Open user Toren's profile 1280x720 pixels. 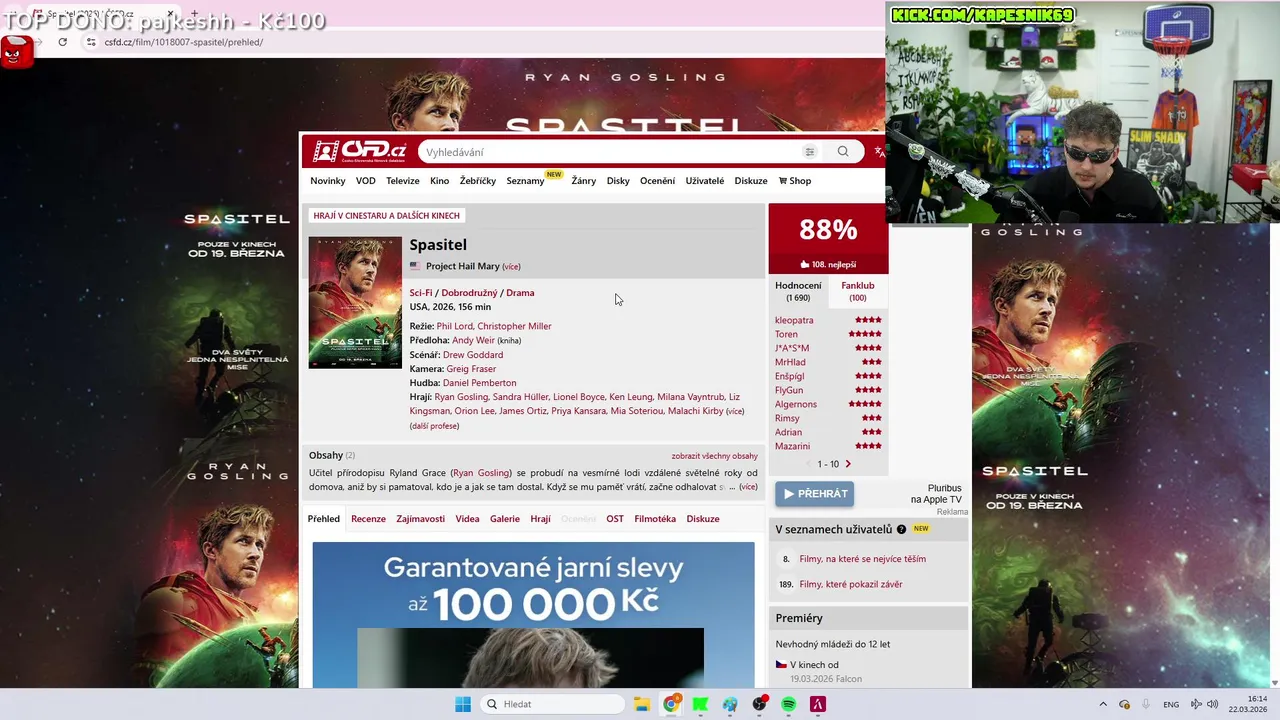click(786, 334)
